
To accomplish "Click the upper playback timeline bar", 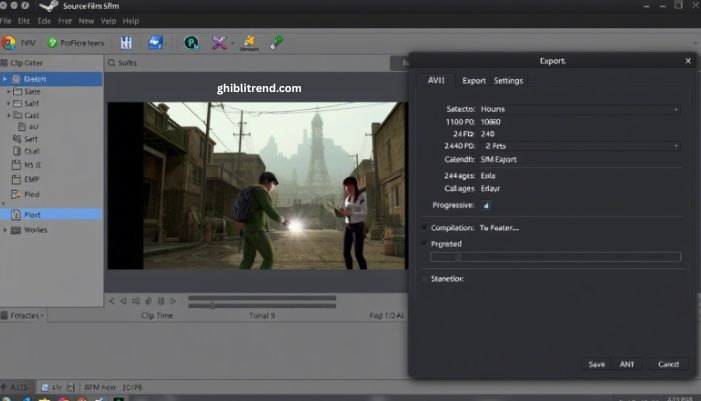I will pyautogui.click(x=262, y=298).
